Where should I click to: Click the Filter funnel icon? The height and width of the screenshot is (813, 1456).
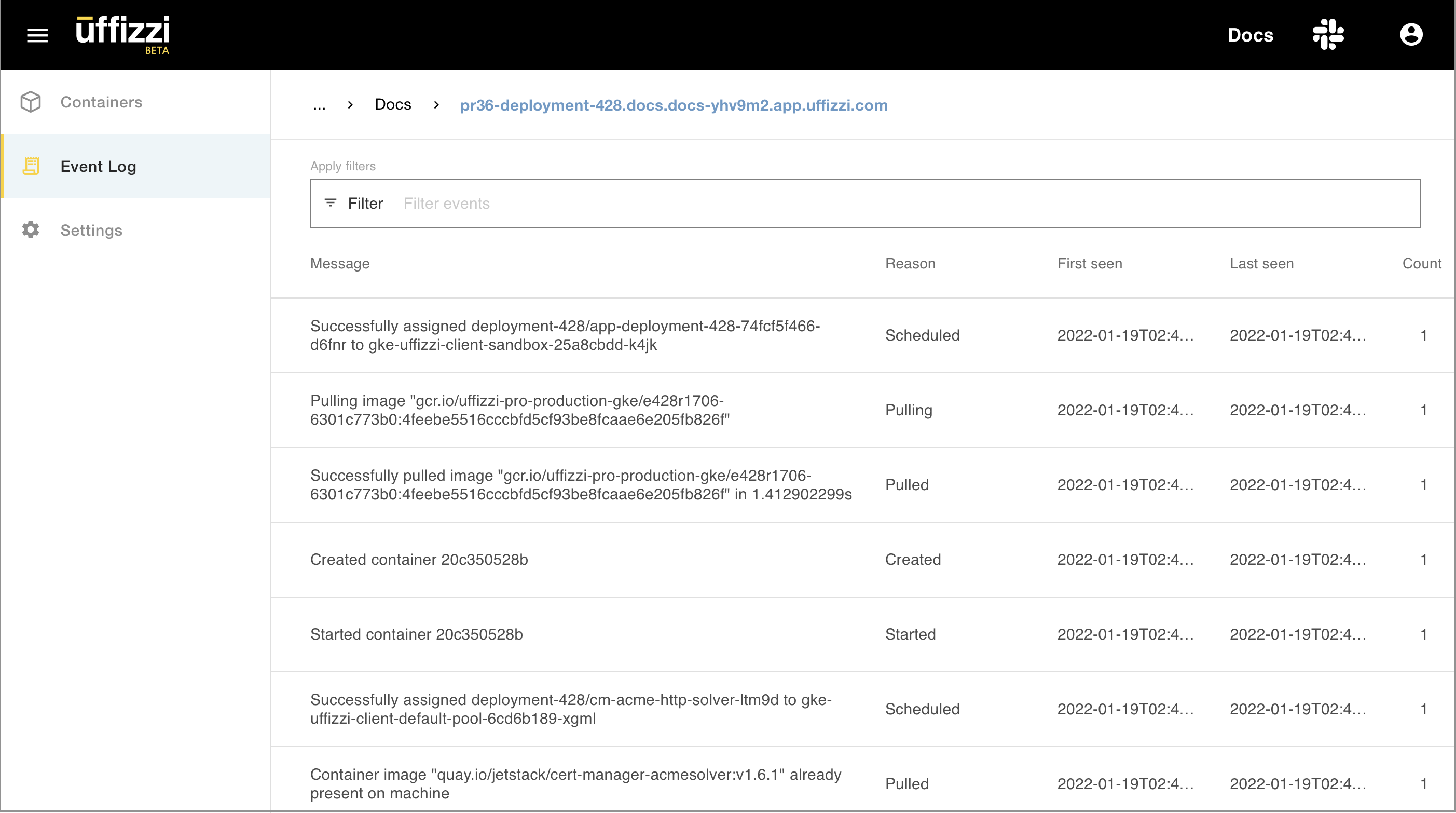coord(331,204)
